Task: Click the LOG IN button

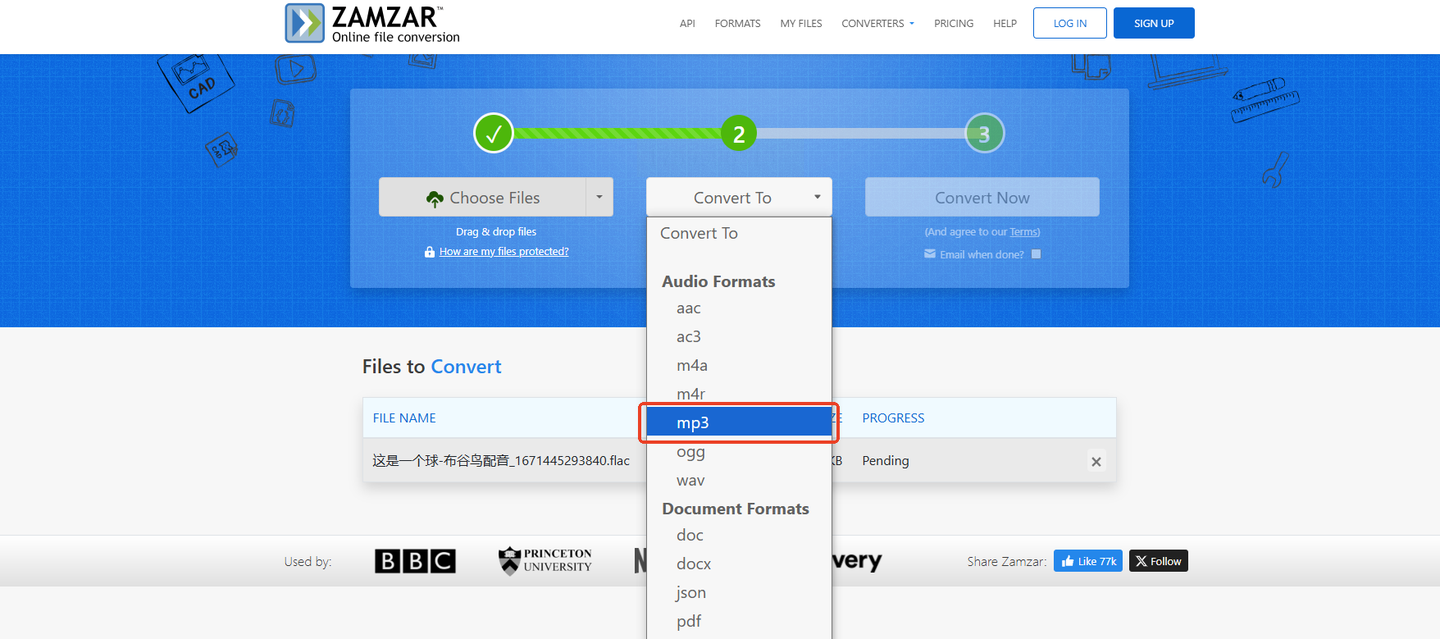Action: [1070, 23]
